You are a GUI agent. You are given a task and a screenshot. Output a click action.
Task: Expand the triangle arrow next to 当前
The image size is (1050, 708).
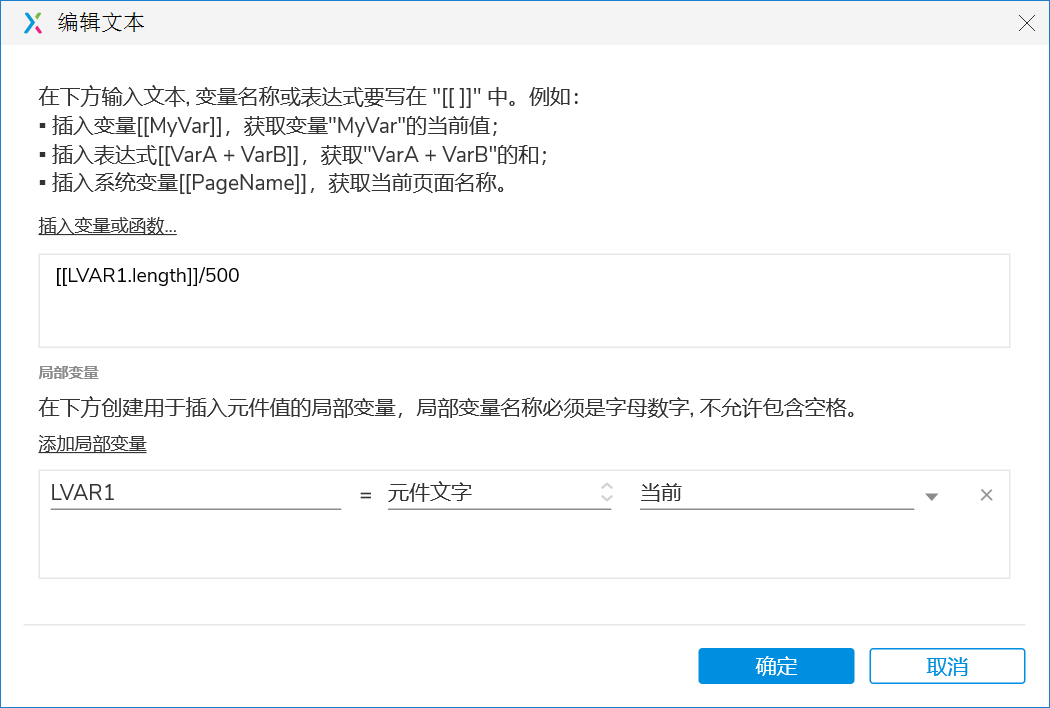pyautogui.click(x=931, y=496)
